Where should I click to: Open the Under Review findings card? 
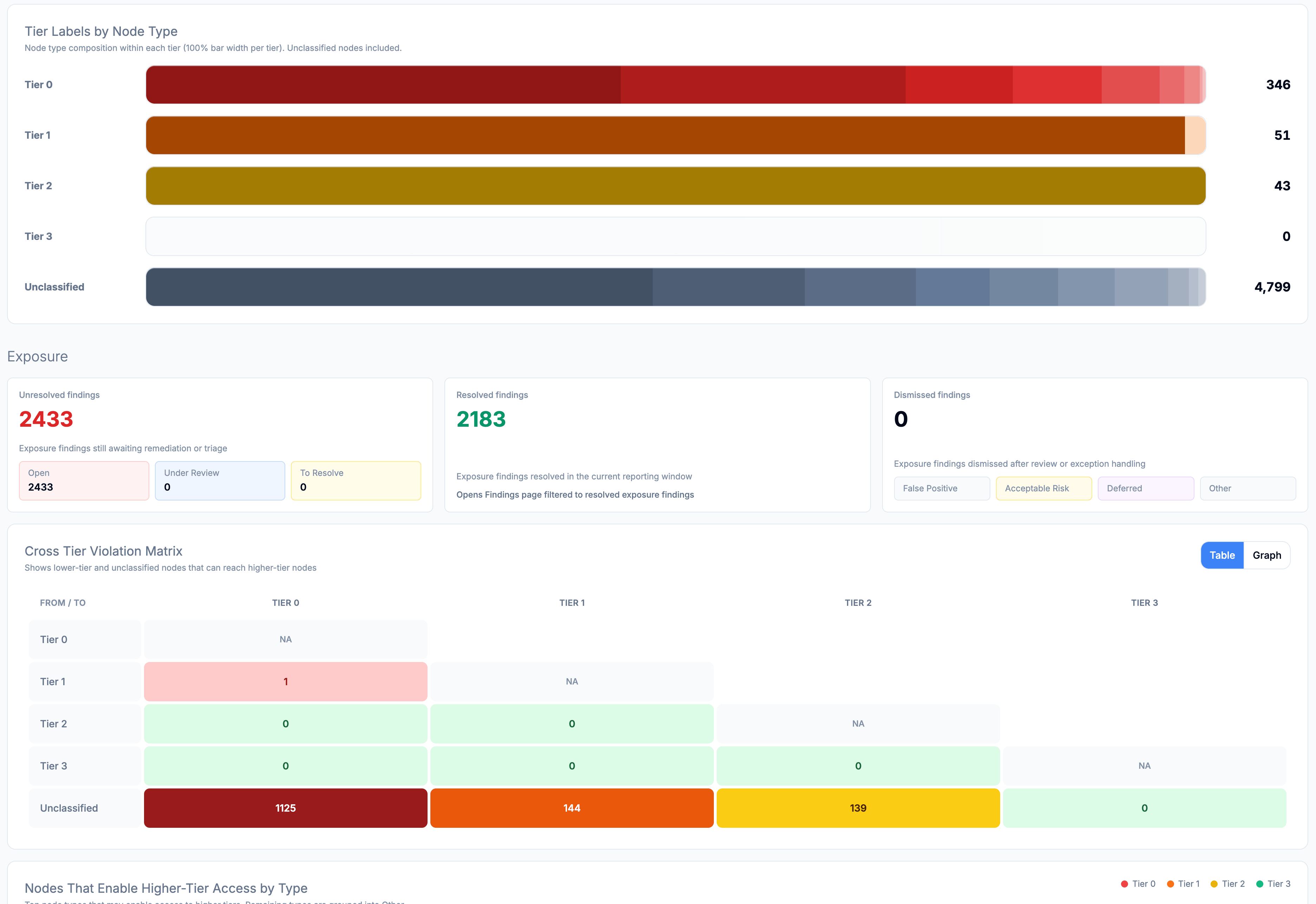coord(220,480)
